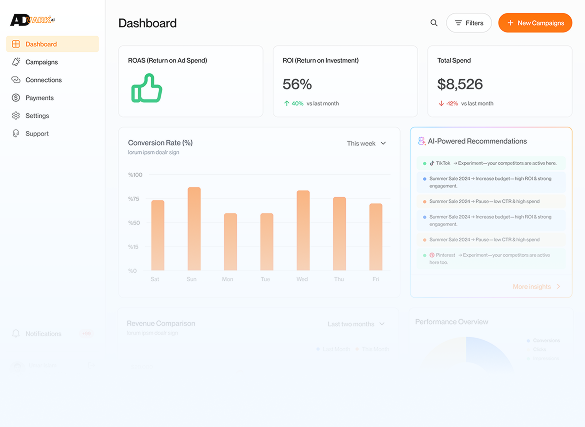Select the Pinterest Experiment recommendation
Image resolution: width=585 pixels, height=427 pixels.
491,258
